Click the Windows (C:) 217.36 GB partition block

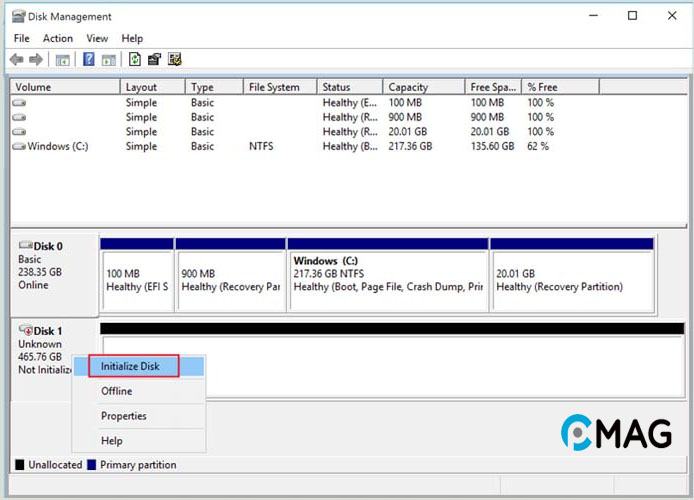[x=387, y=278]
